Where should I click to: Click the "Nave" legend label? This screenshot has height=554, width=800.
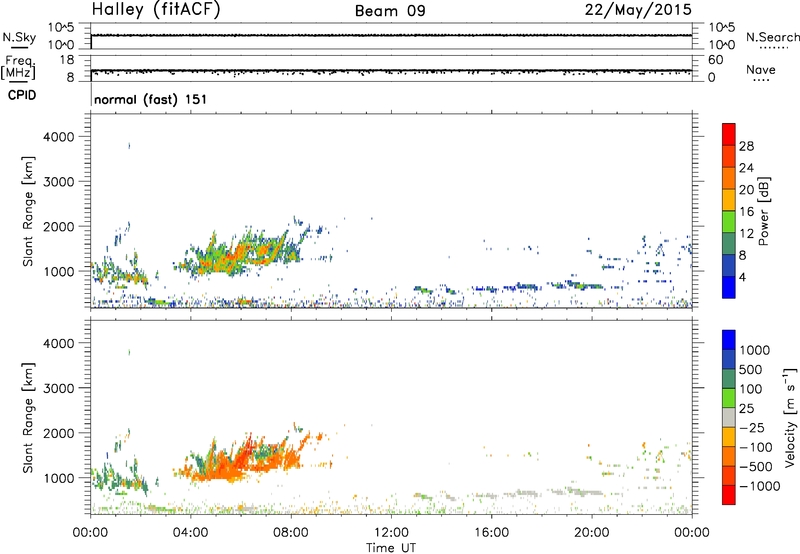tap(761, 70)
